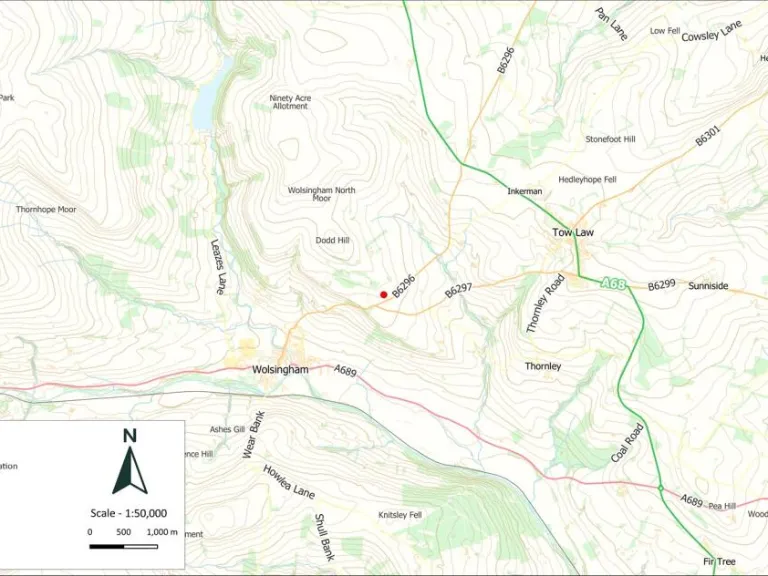Click the Inkerman place label

524,191
